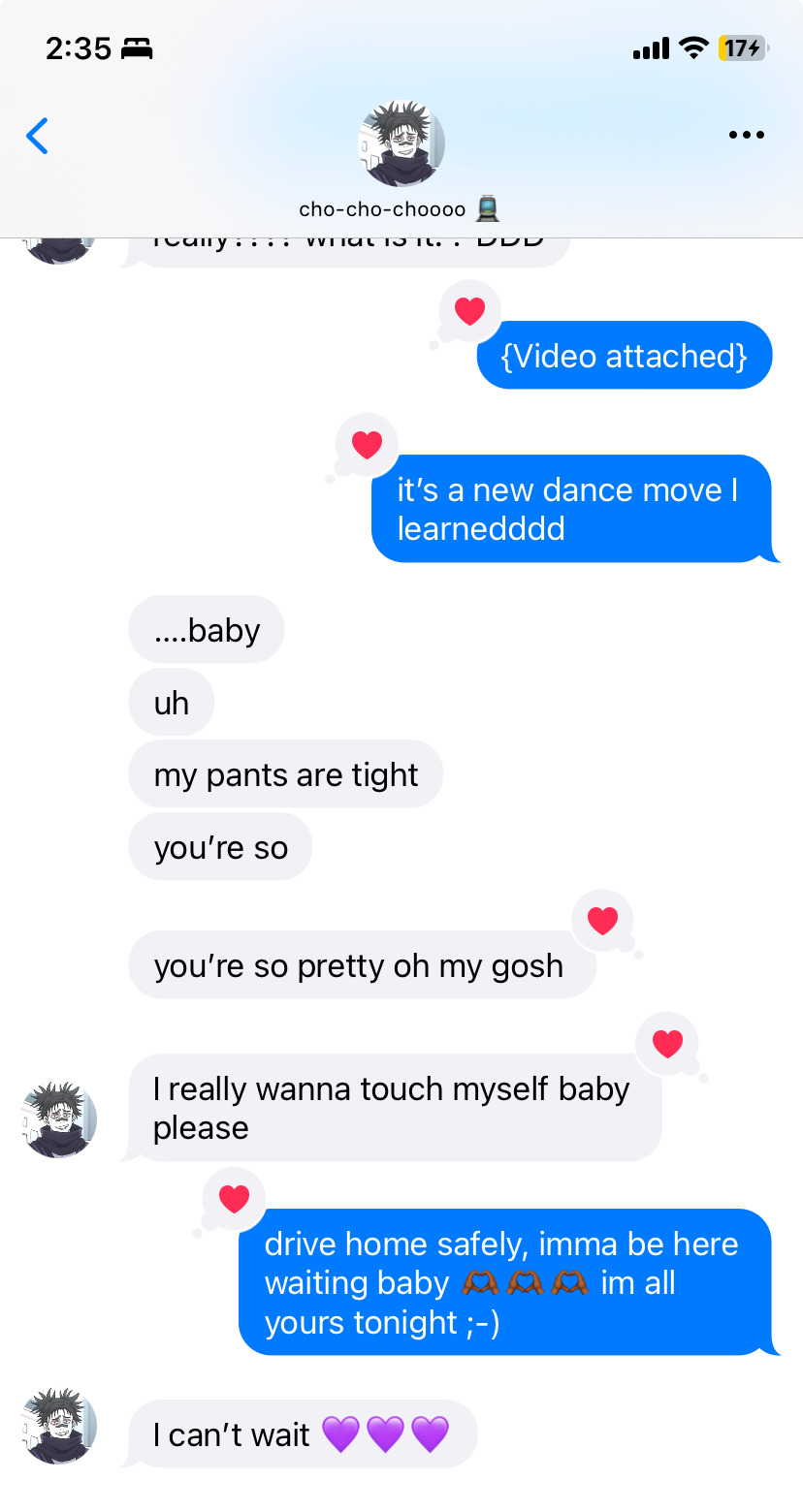The image size is (803, 1512).
Task: Open the {Video attached} message bubble
Action: pos(625,356)
